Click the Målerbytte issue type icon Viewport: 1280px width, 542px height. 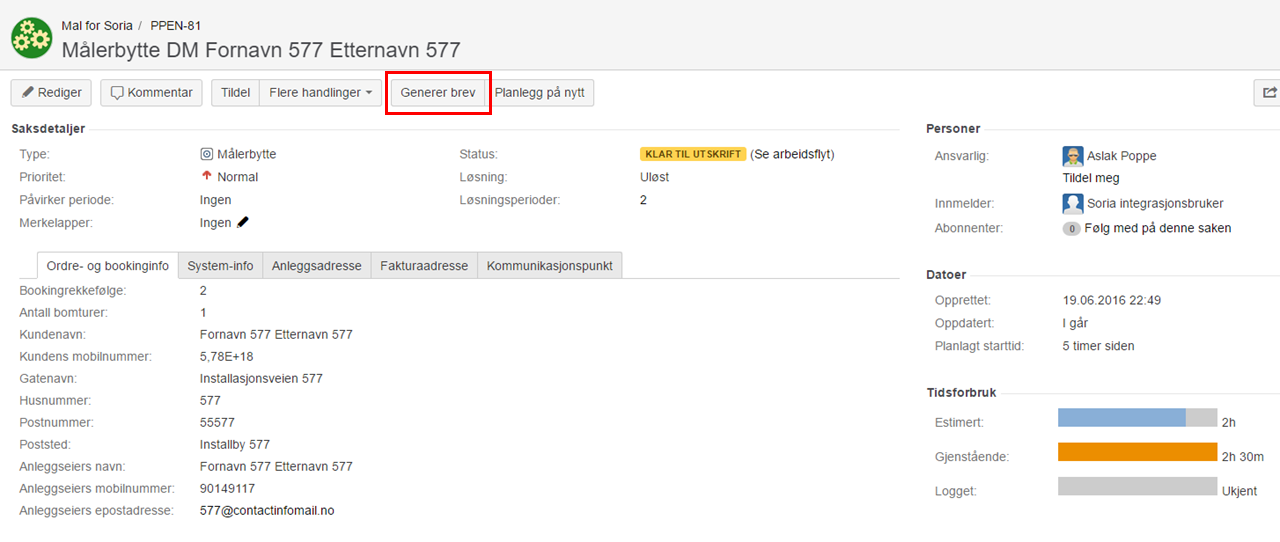click(x=207, y=154)
